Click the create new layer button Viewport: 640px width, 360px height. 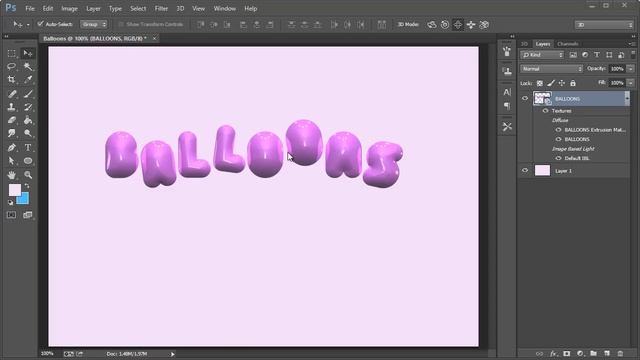(607, 353)
